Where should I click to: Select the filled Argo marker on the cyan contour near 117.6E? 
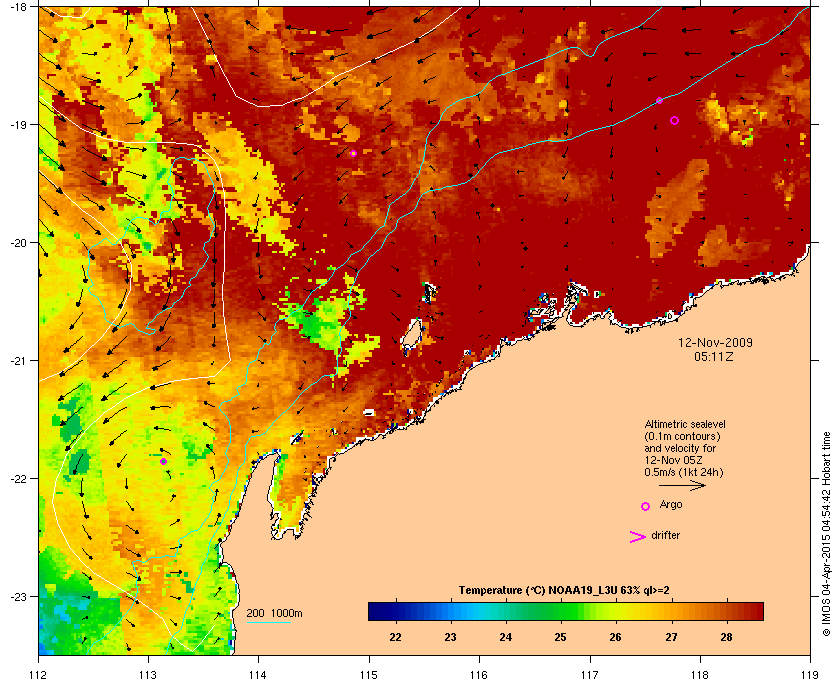pos(659,101)
